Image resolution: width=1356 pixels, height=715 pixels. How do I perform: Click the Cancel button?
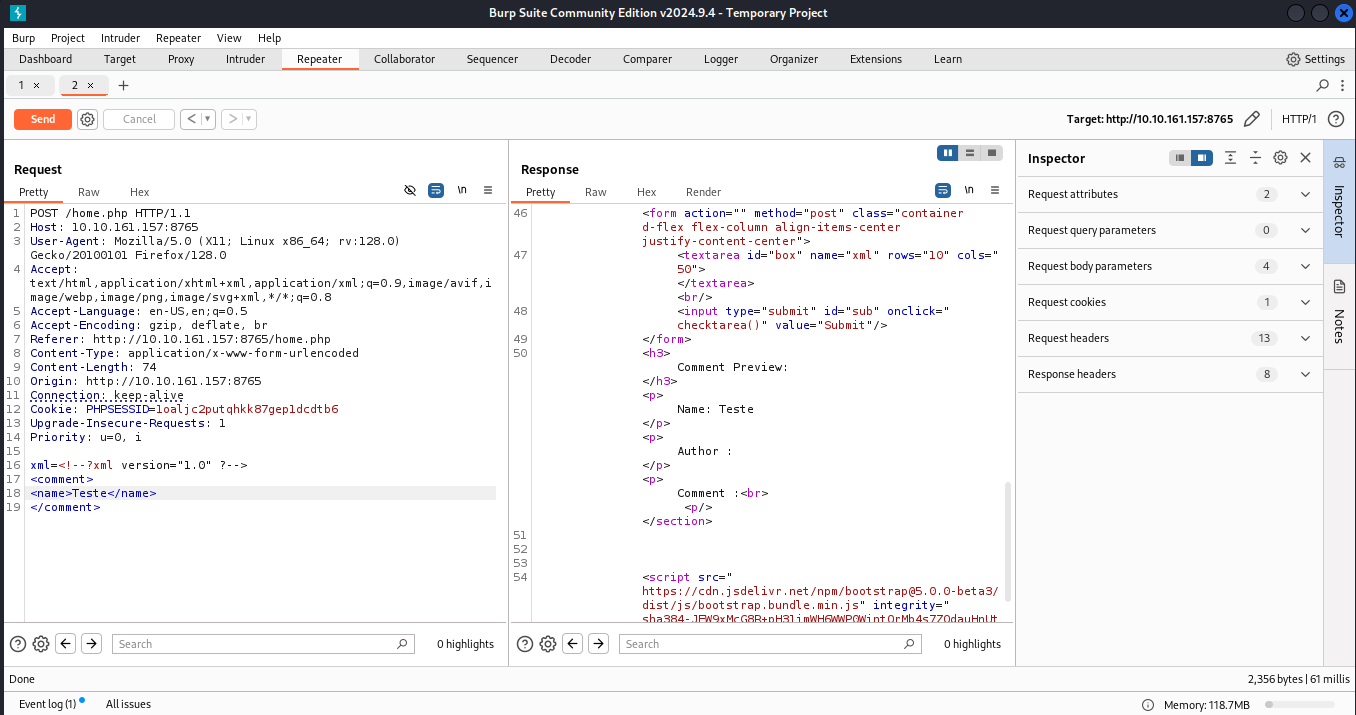tap(139, 119)
